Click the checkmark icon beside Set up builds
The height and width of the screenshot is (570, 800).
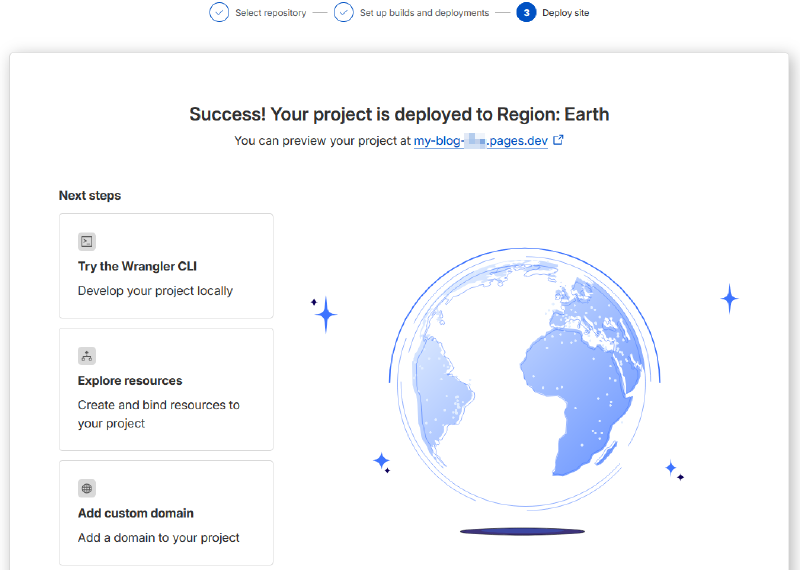pos(344,13)
